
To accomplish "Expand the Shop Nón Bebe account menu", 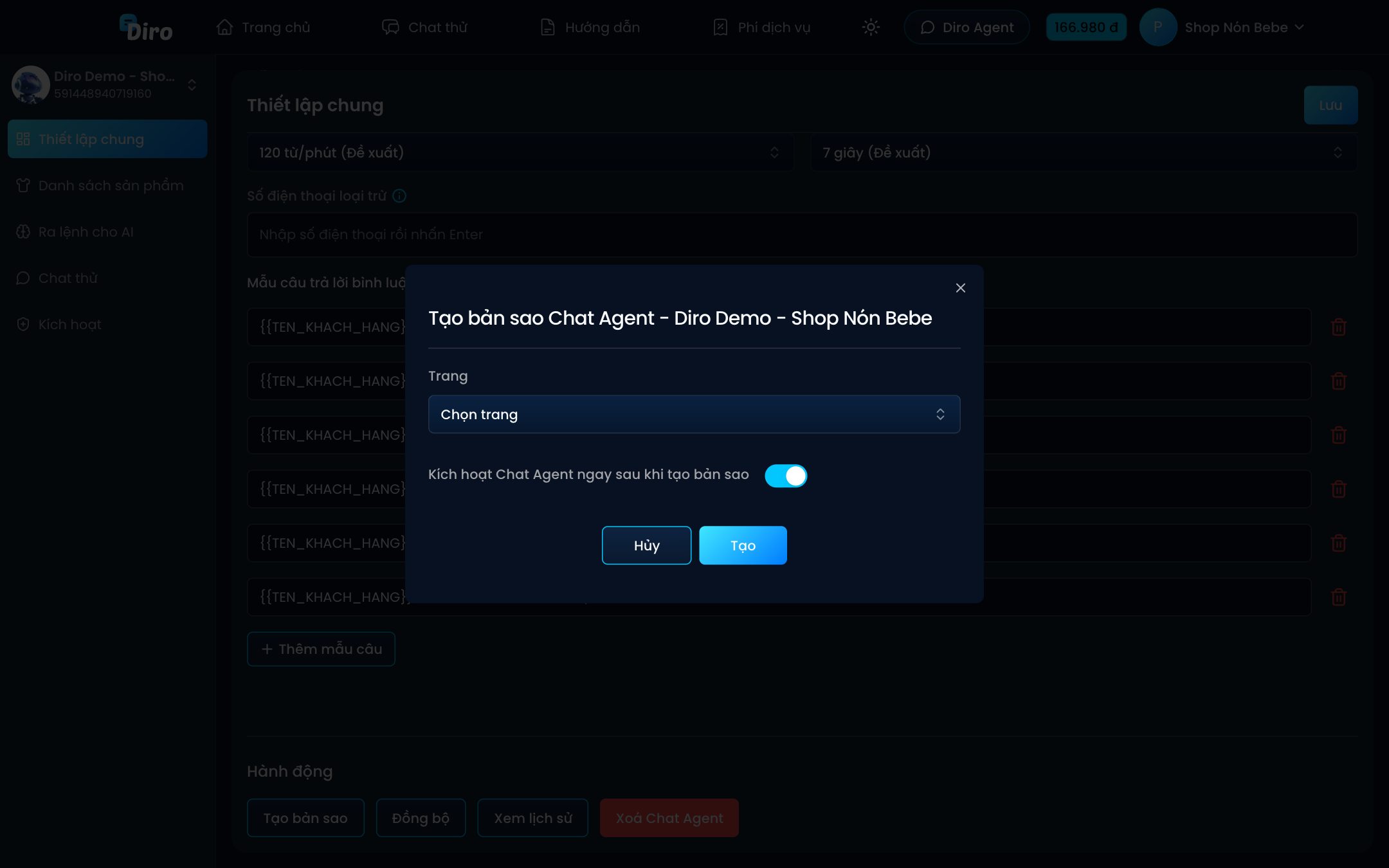I will pos(1244,28).
